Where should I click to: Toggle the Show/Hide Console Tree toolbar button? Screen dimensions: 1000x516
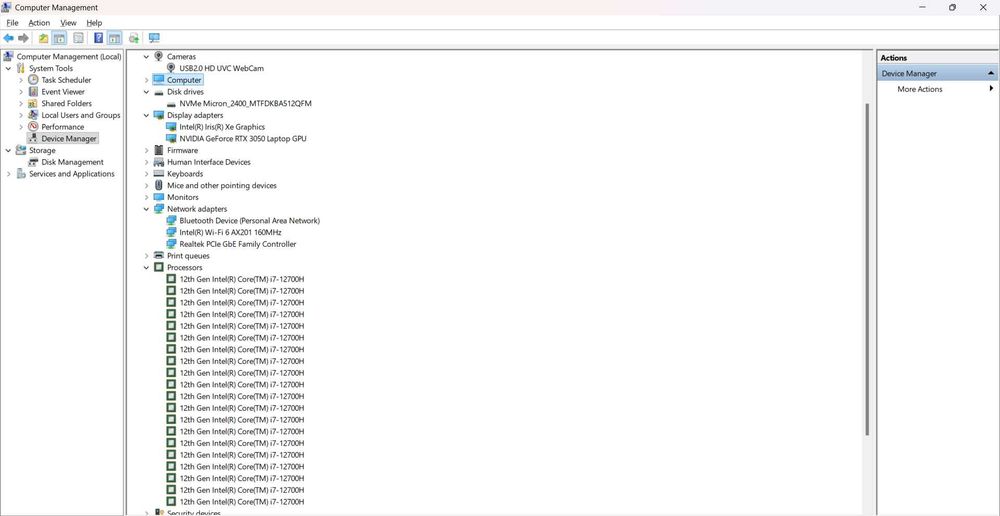coord(59,38)
